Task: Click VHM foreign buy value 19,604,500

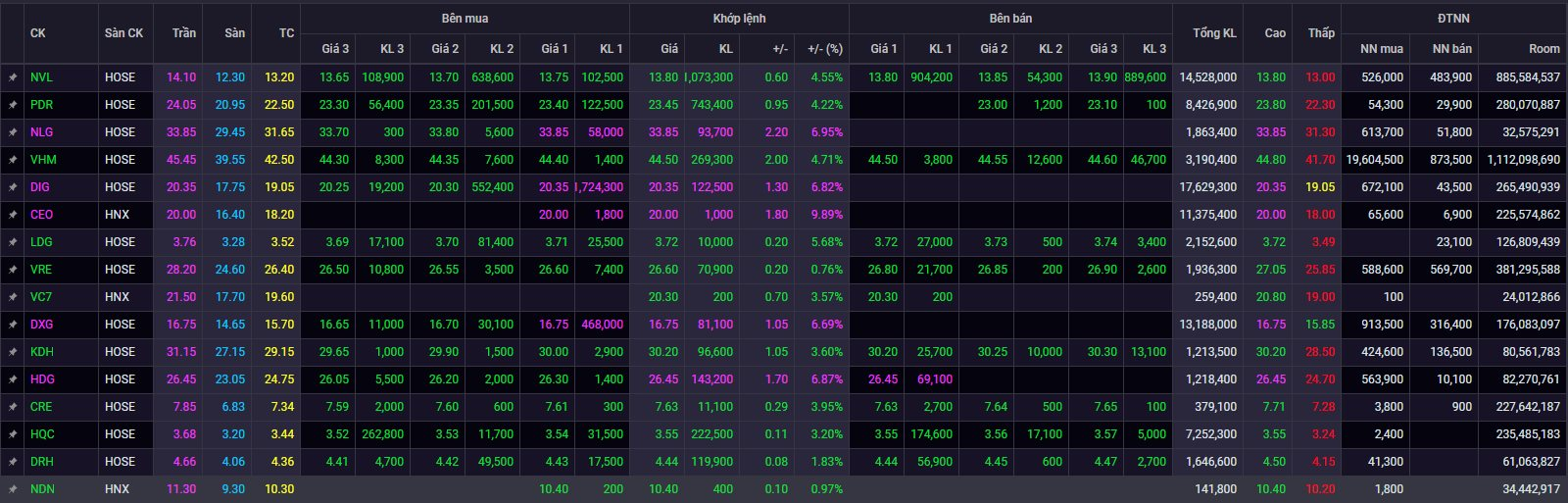Action: (x=1374, y=160)
